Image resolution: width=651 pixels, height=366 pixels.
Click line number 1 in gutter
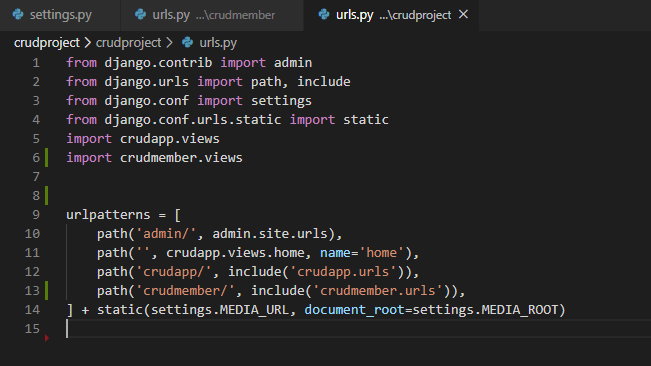[36, 63]
